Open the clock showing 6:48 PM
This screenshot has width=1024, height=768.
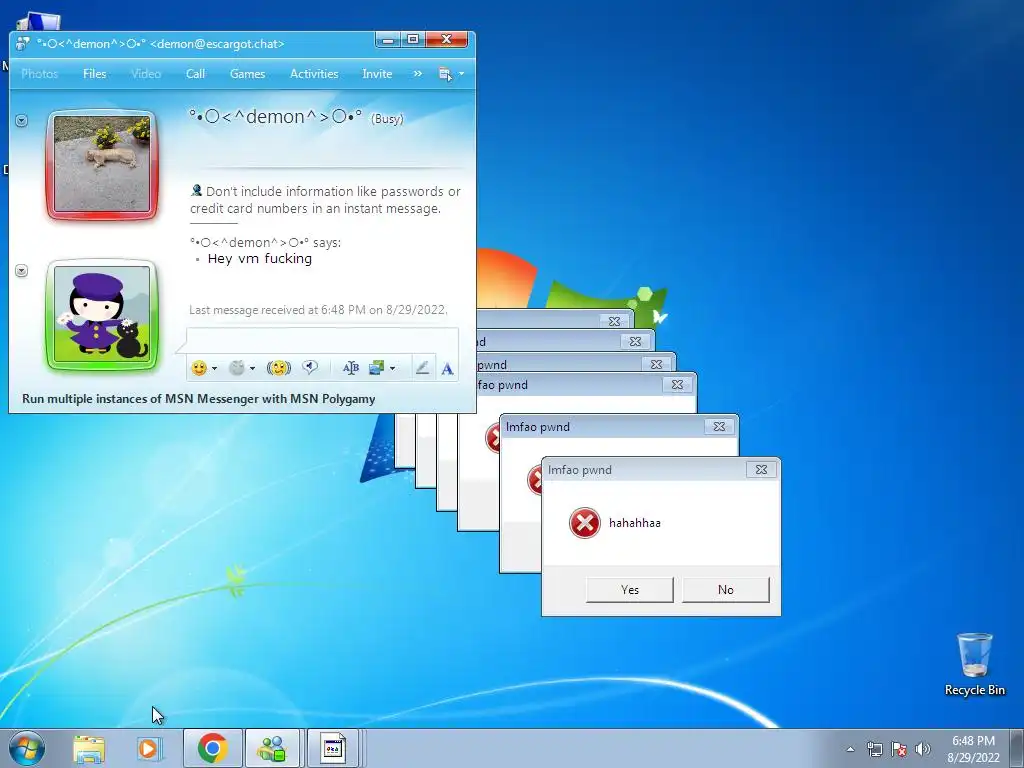(x=973, y=749)
